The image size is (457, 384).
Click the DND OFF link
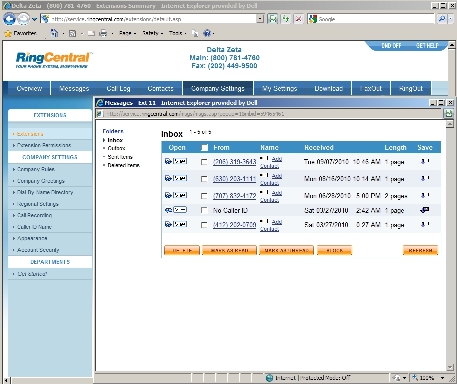391,46
